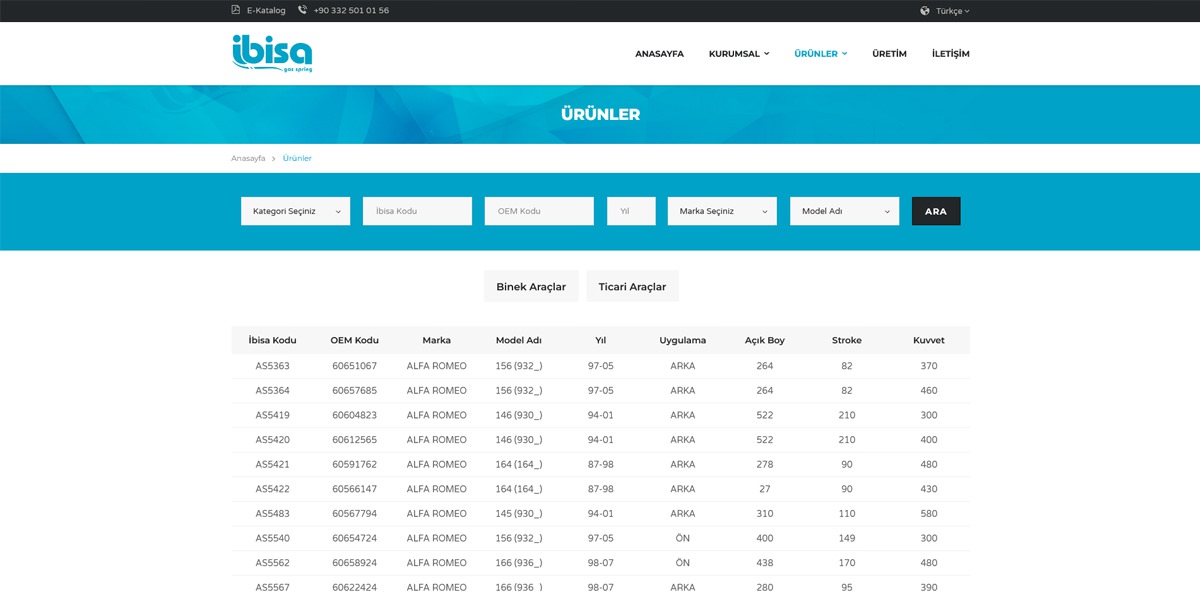
Task: Click year 98-07 in AS5562 row
Action: [601, 562]
